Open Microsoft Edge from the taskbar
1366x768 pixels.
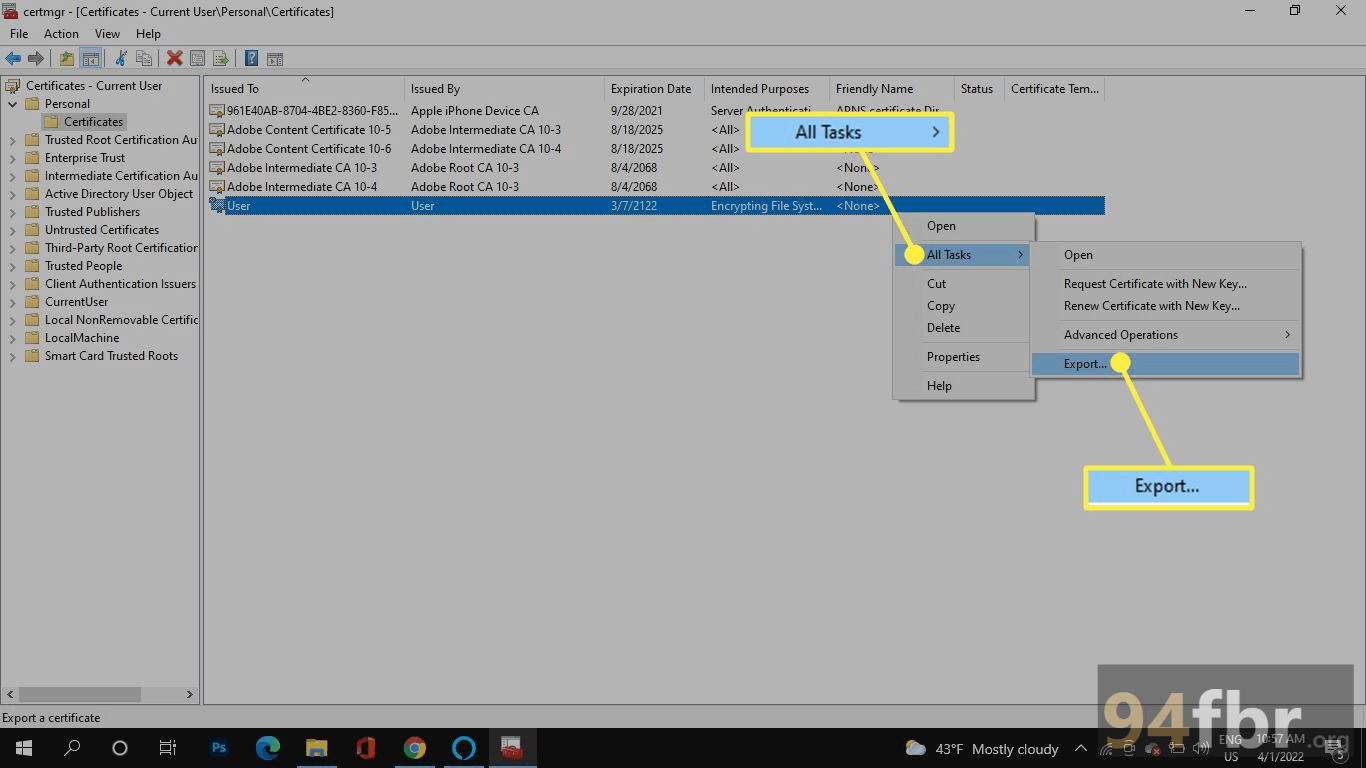268,748
